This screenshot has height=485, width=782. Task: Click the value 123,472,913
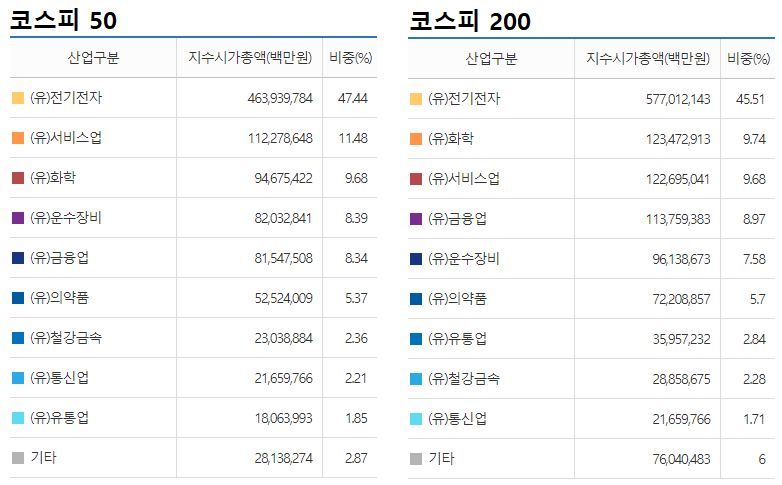[x=678, y=139]
